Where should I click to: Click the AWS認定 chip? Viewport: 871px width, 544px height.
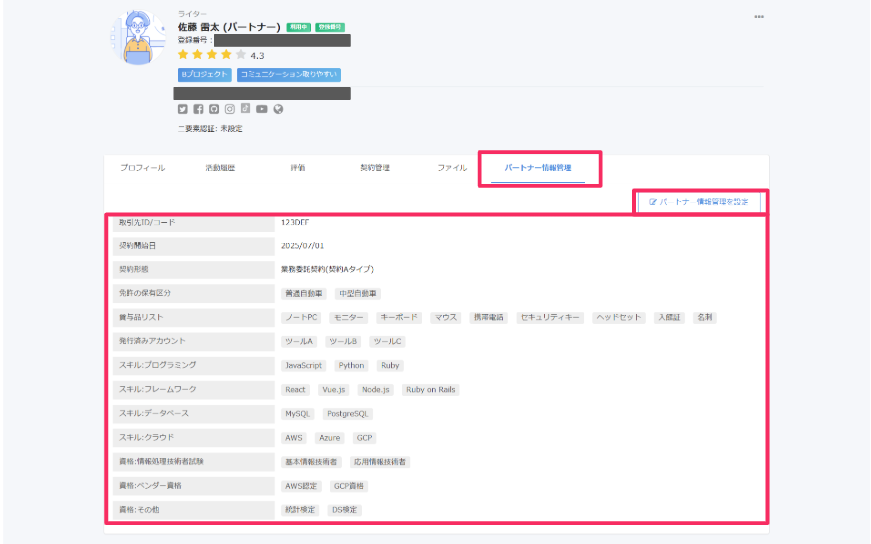coord(301,486)
